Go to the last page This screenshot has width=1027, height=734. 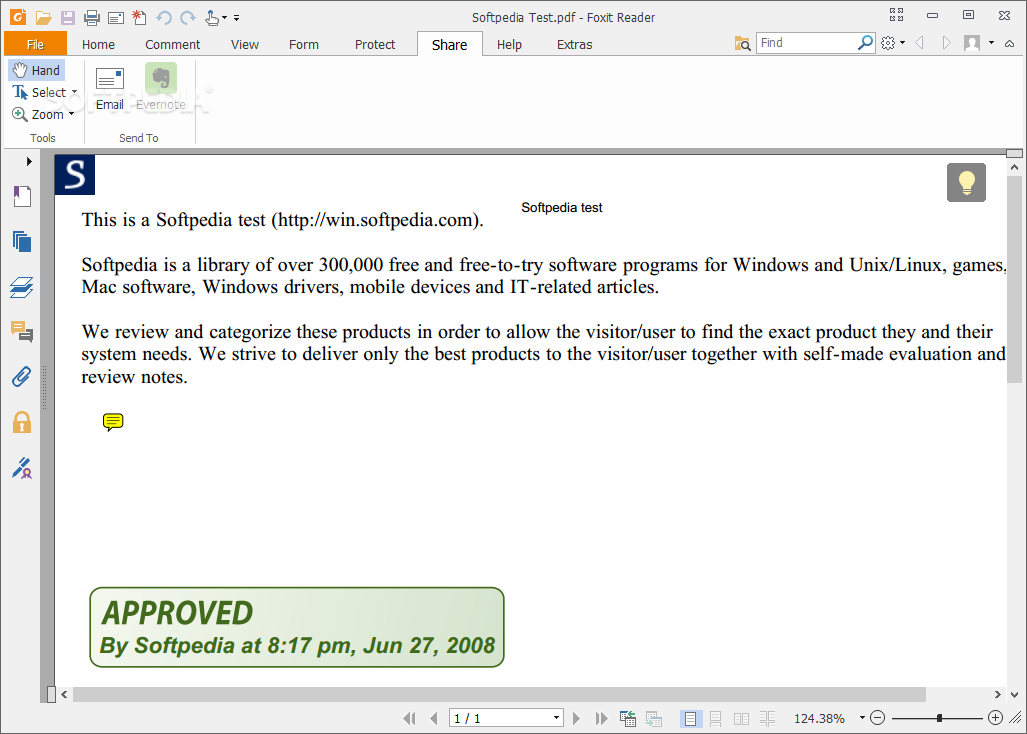[x=601, y=718]
